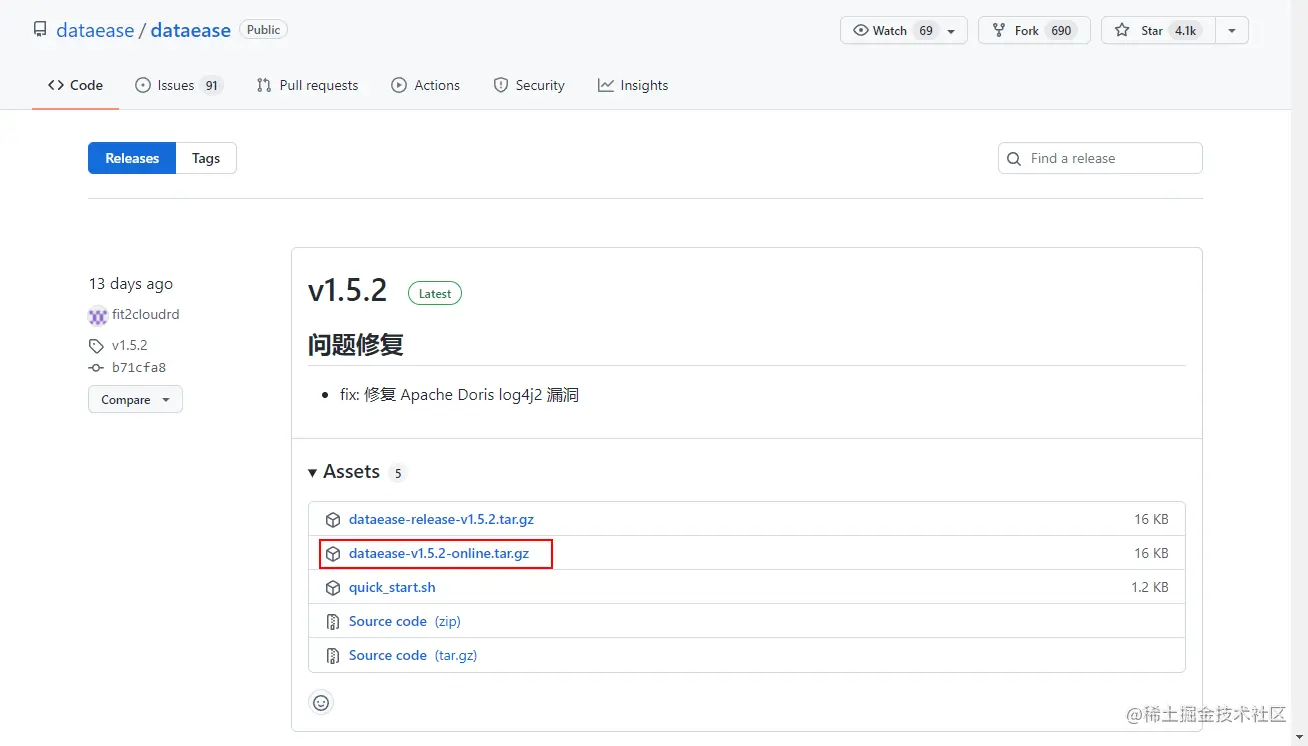Click the Public visibility badge
The width and height of the screenshot is (1308, 746).
[263, 30]
